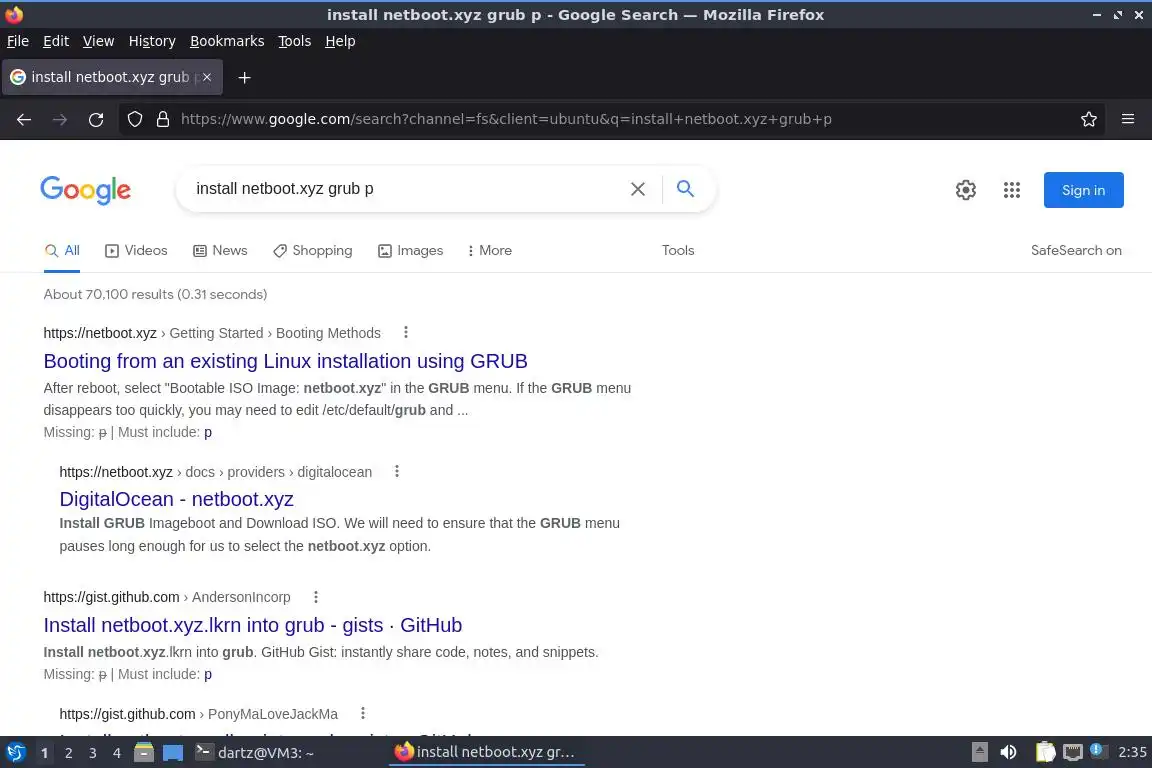
Task: Open the Firefox hamburger menu
Action: [x=1128, y=119]
